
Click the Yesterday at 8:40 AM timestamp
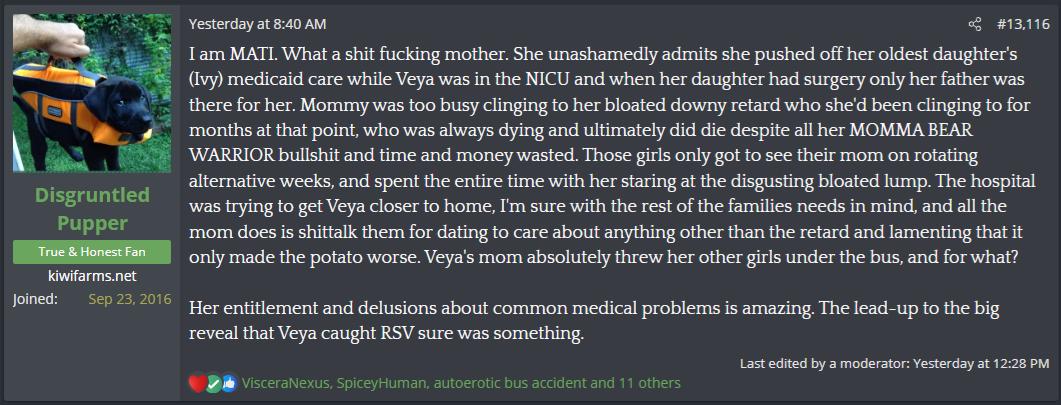point(257,24)
